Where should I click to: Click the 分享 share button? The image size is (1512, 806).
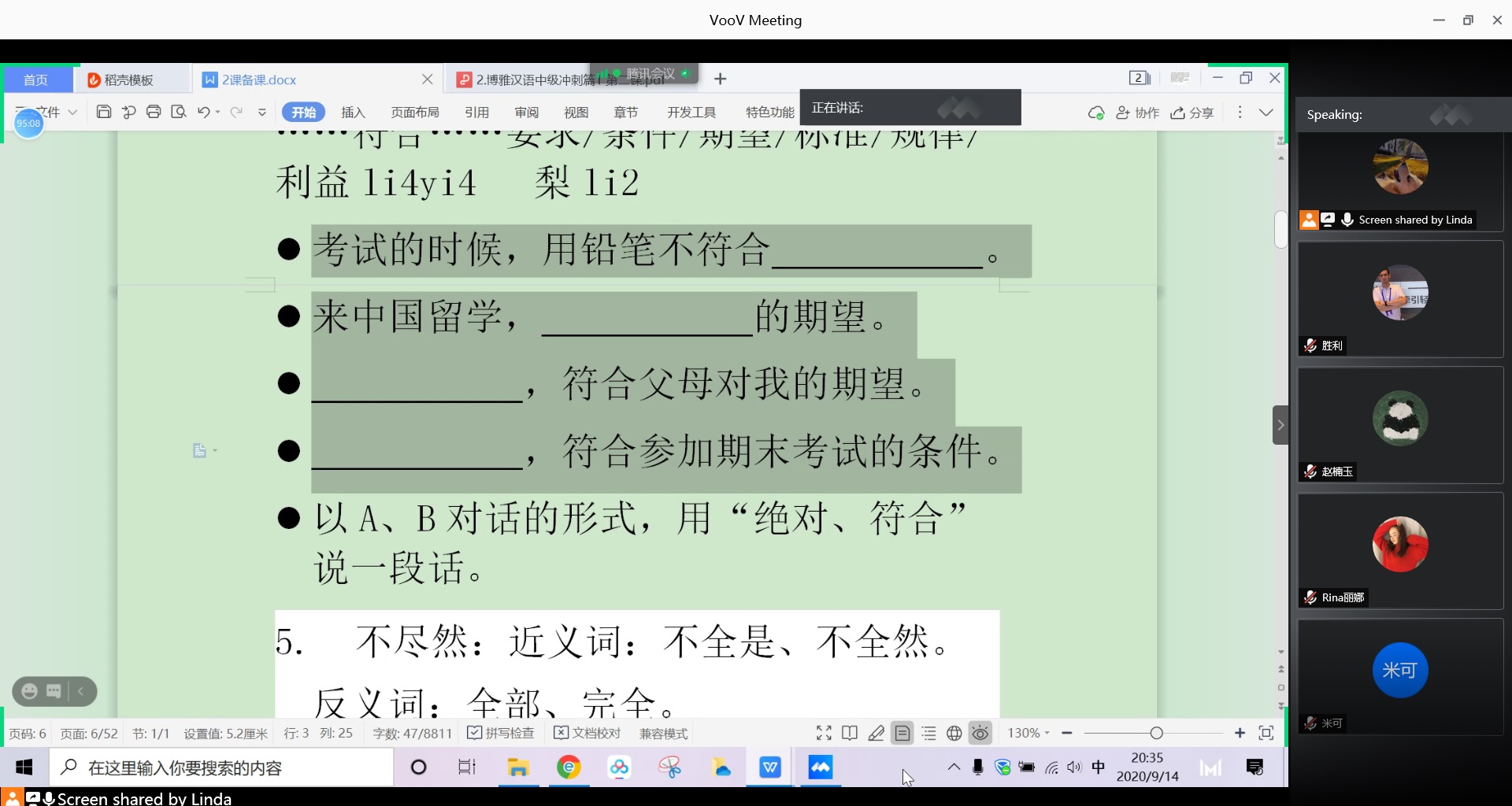[x=1191, y=113]
